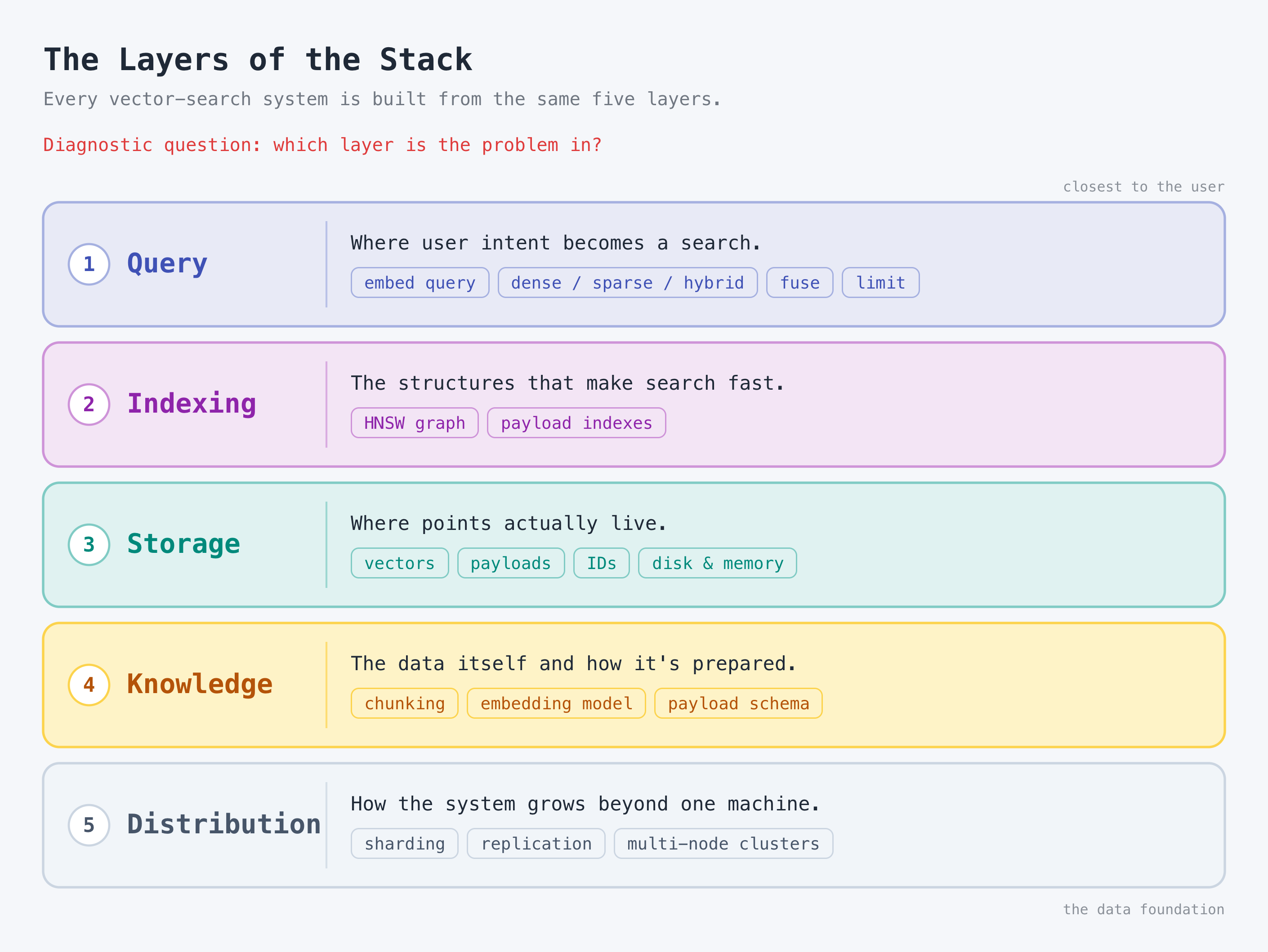
Task: Click 'The data itself and how it's prepared.'
Action: point(574,664)
